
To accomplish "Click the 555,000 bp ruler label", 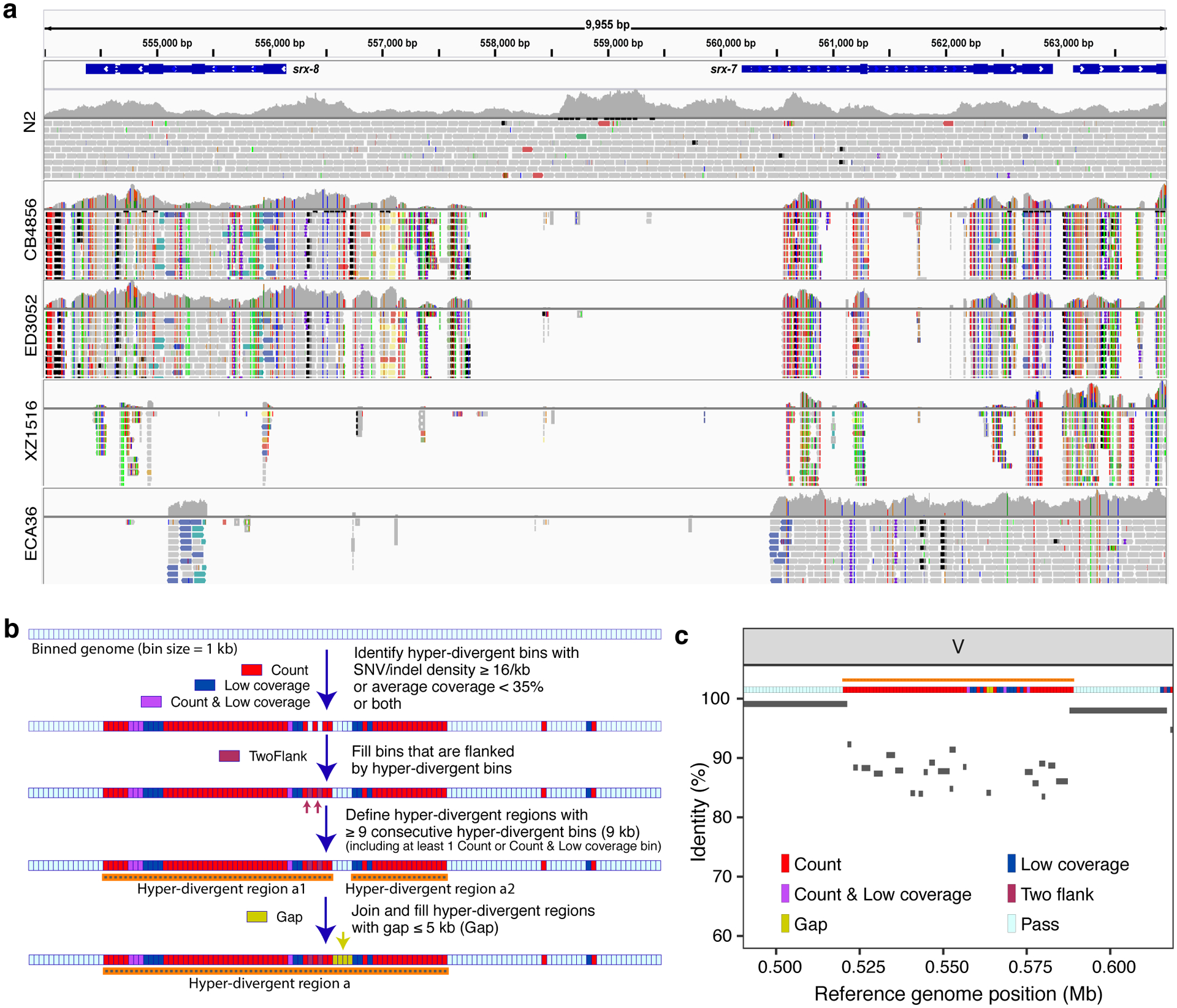I will tap(167, 43).
